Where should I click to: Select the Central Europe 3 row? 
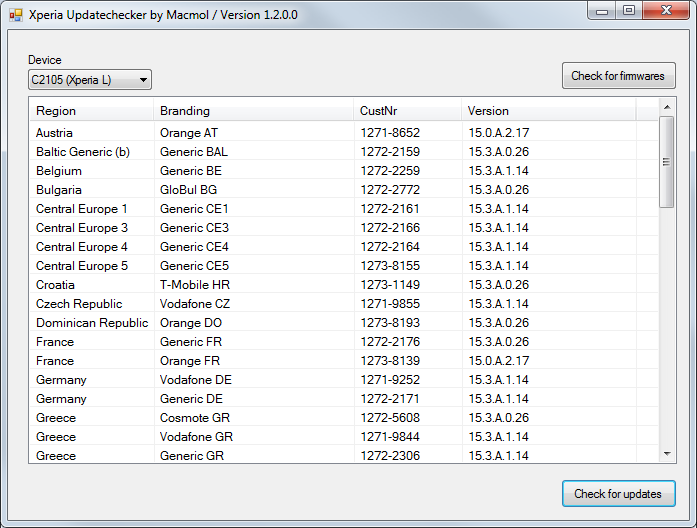pyautogui.click(x=344, y=228)
